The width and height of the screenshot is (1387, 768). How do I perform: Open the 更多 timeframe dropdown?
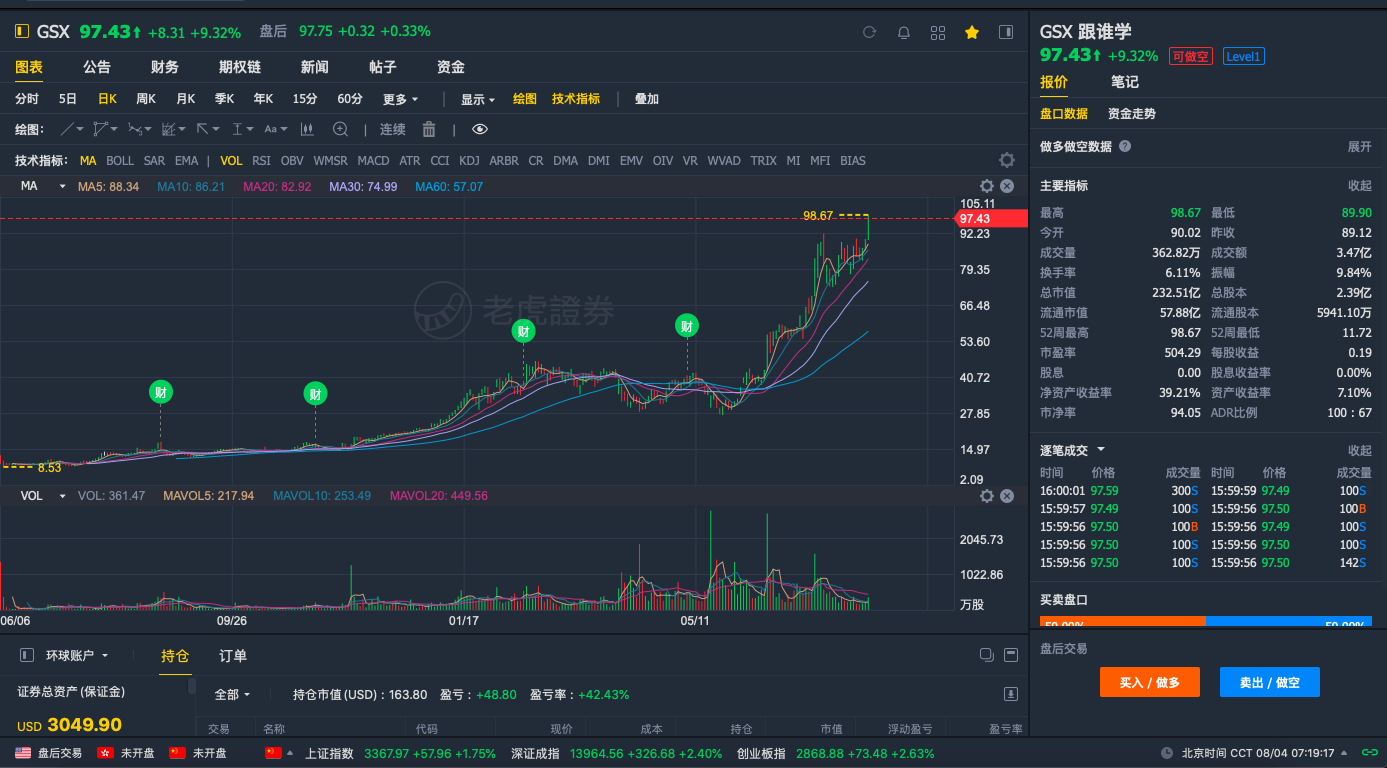click(x=400, y=99)
